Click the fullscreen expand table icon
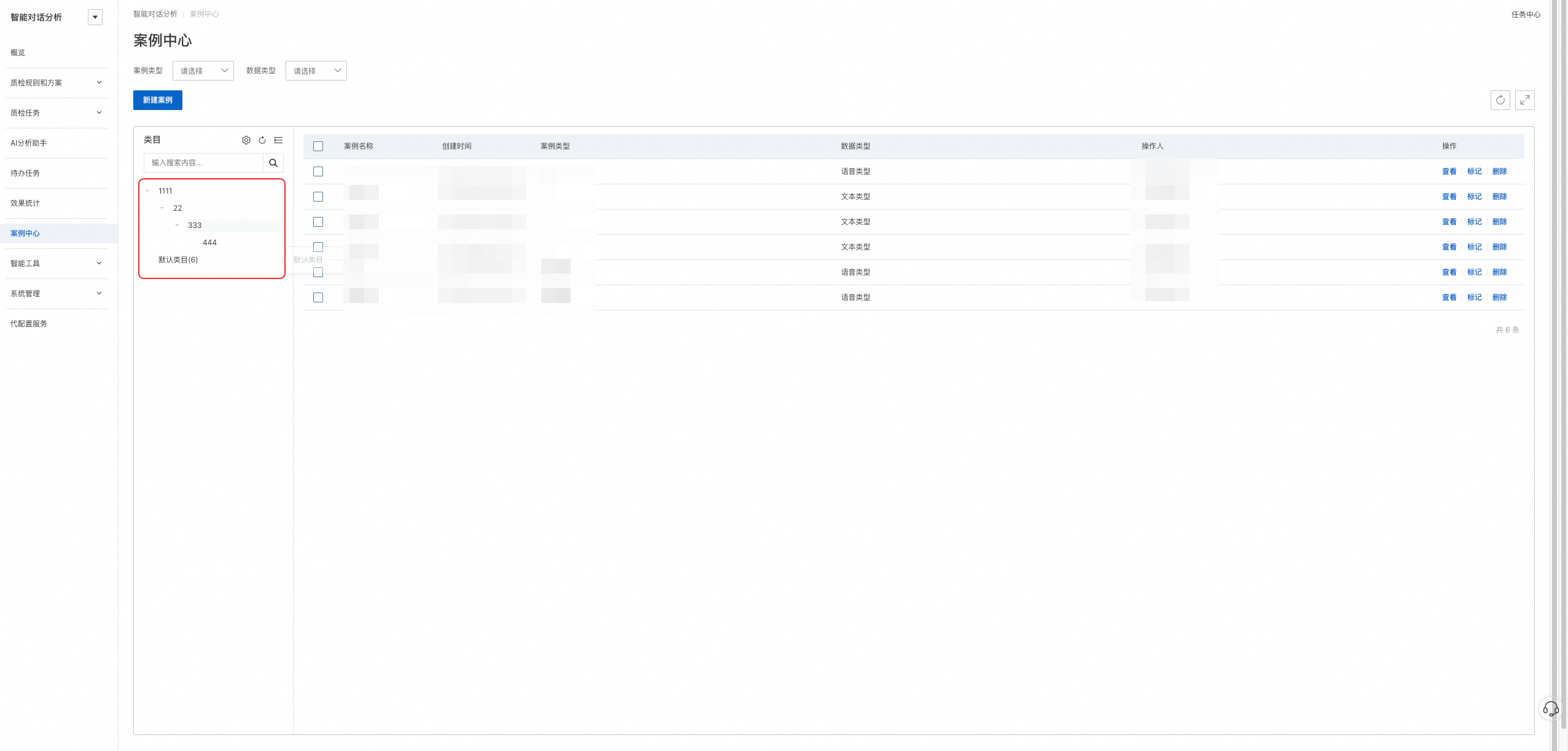 click(1524, 100)
